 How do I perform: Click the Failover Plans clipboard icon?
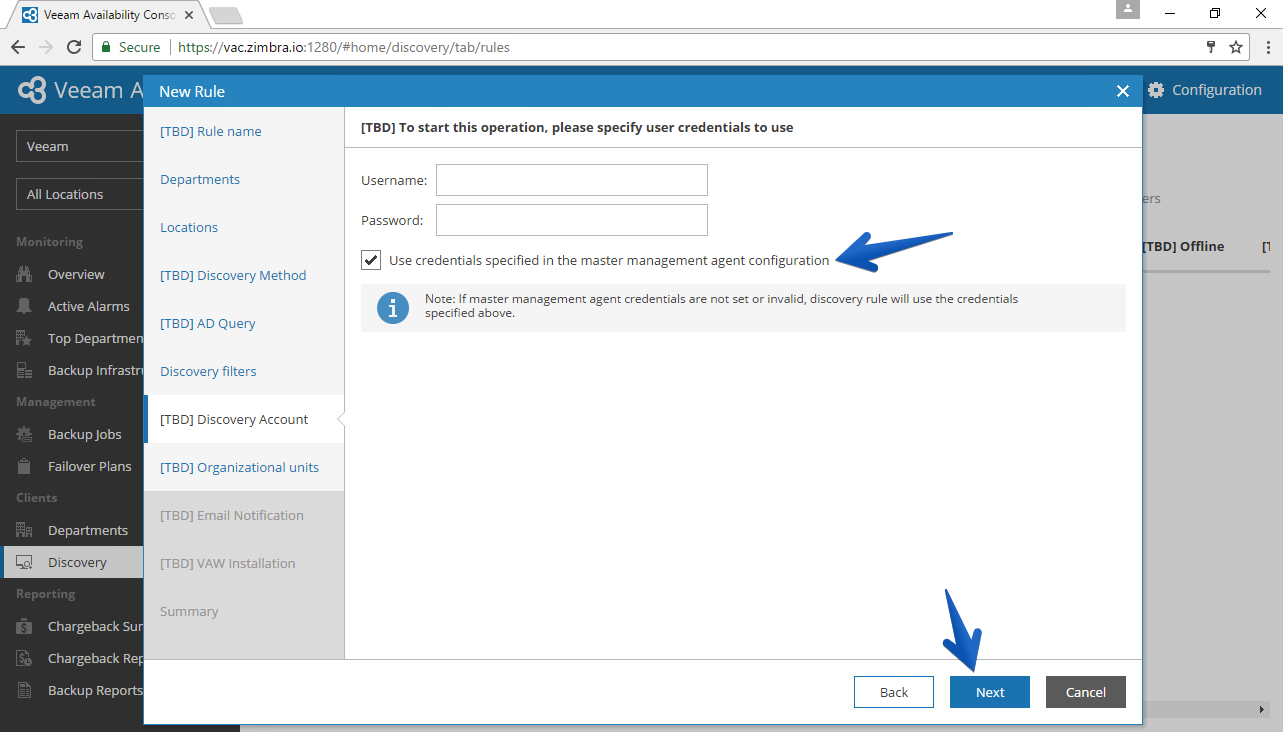25,467
